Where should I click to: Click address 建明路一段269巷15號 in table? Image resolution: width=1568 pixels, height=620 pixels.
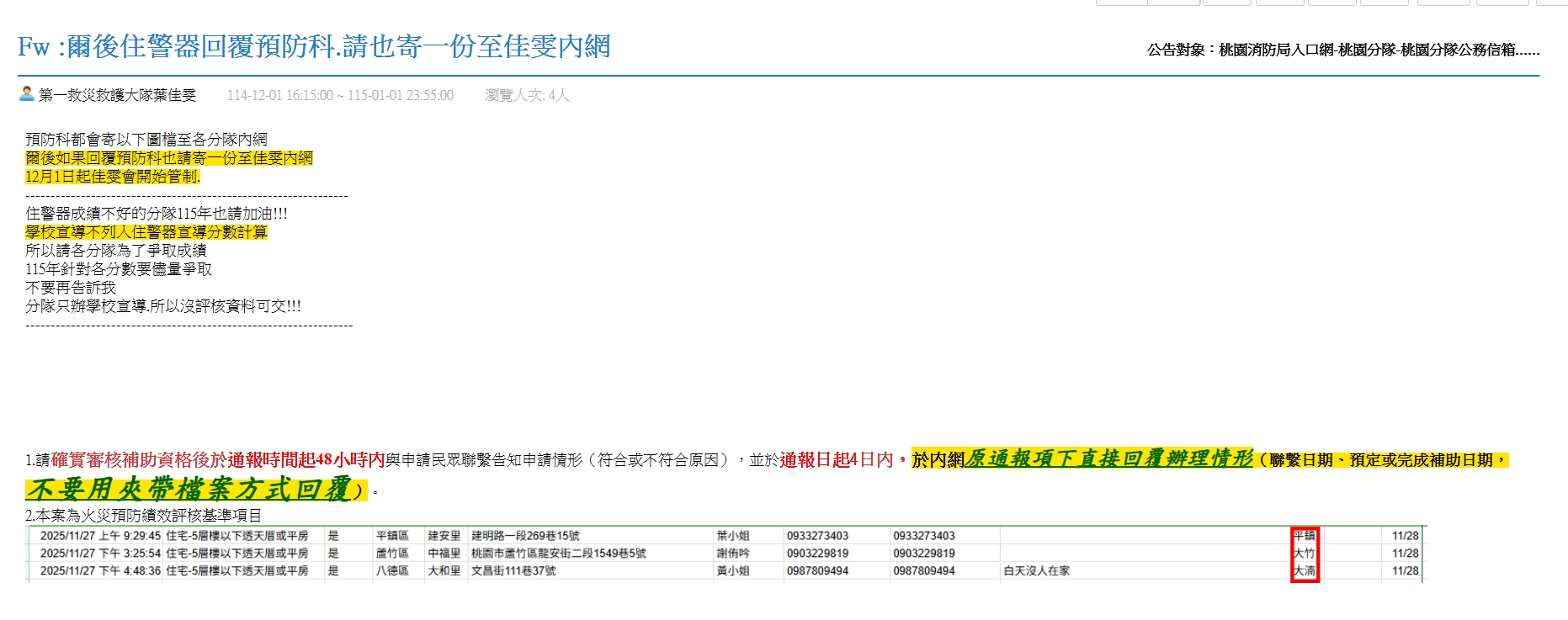[x=525, y=536]
